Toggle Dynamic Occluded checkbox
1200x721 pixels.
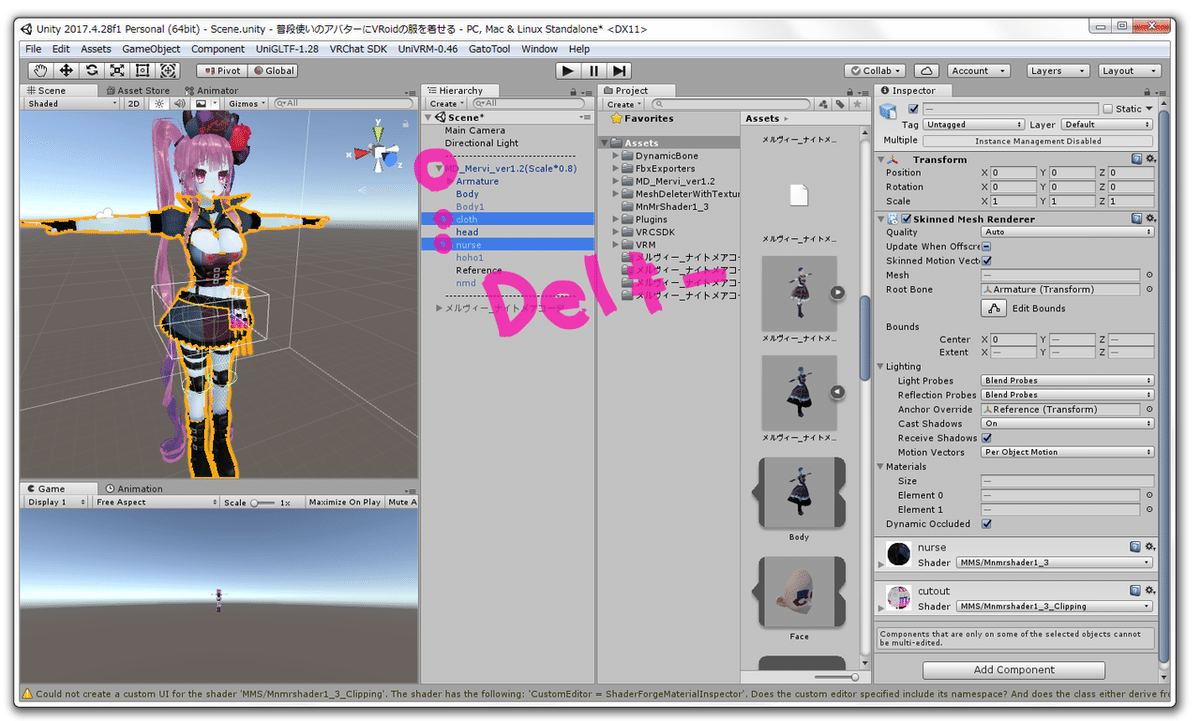coord(987,524)
